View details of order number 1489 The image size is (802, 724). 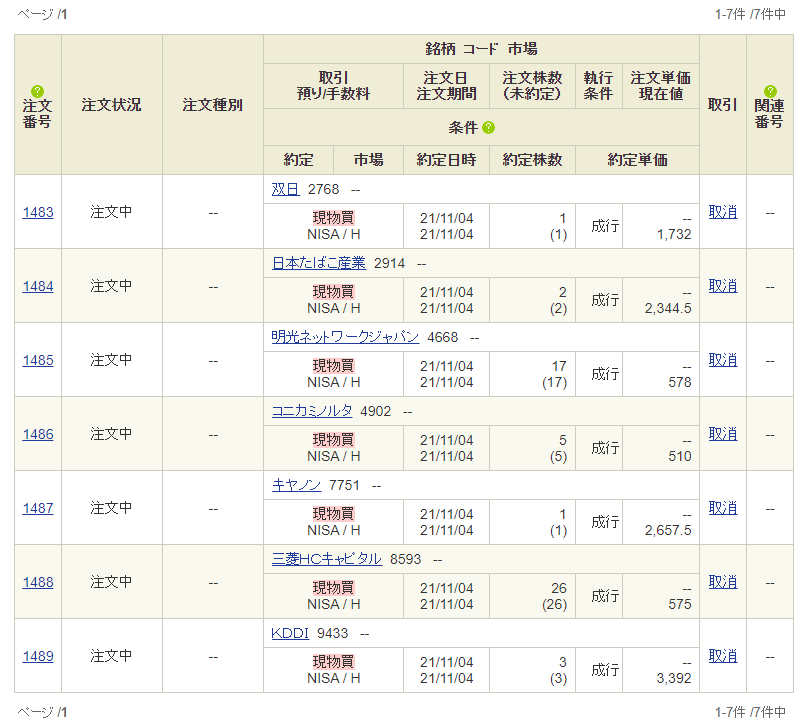tap(37, 656)
